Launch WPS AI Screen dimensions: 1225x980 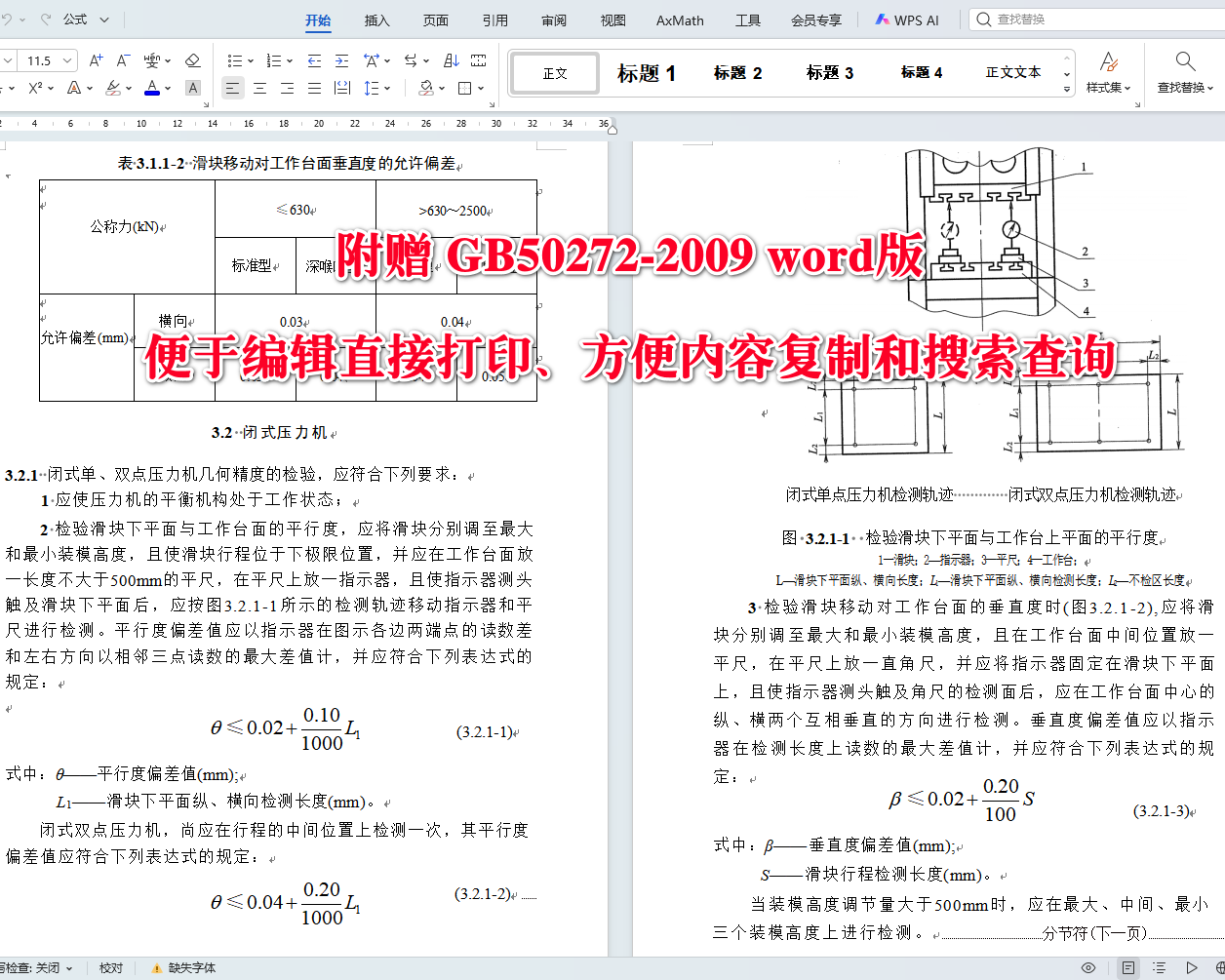click(907, 20)
